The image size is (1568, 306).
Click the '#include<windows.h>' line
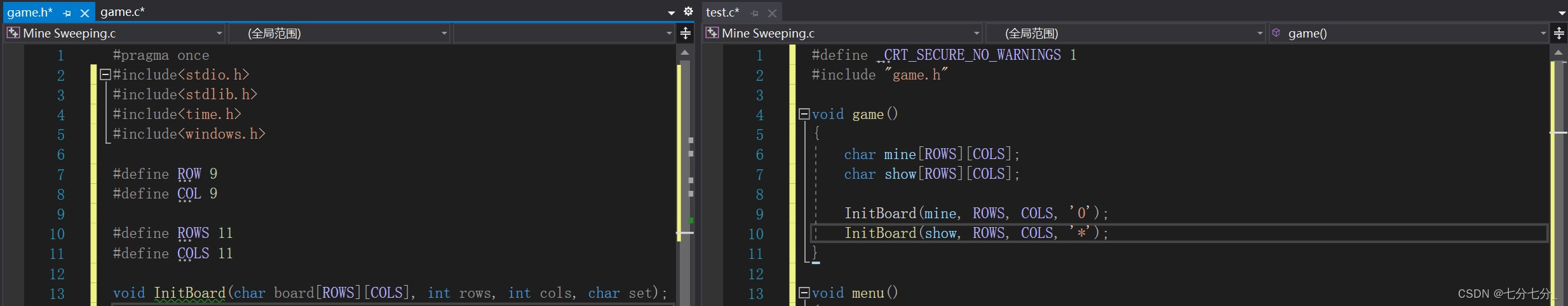(189, 134)
